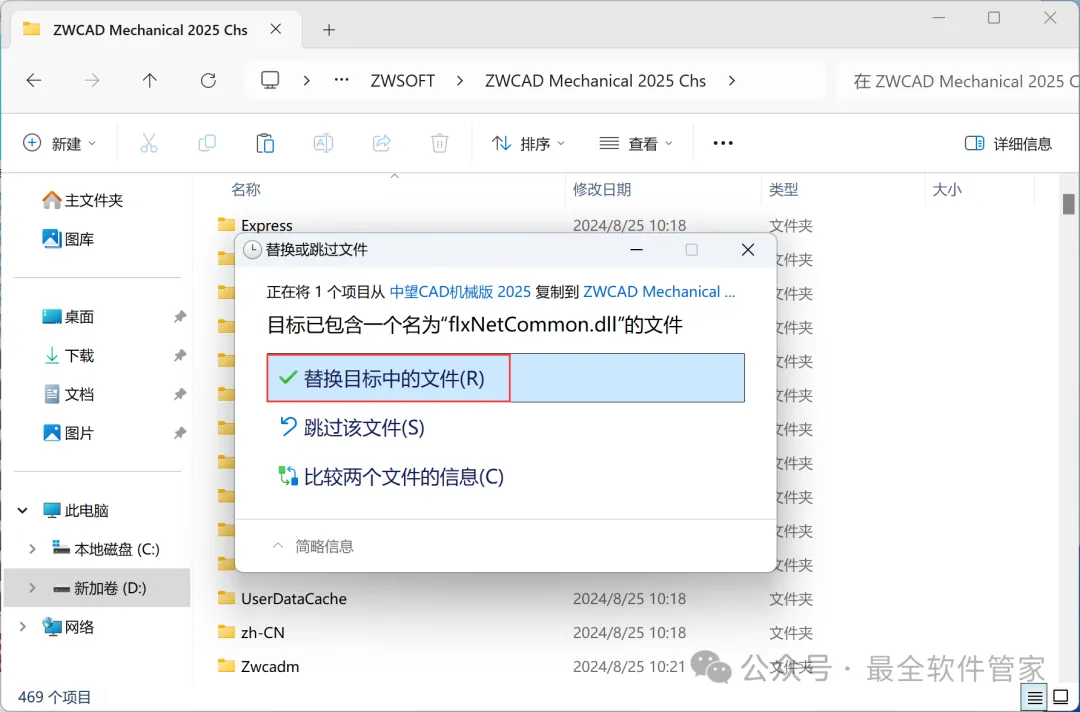Choose 替换目标中的文件(R) option
The height and width of the screenshot is (712, 1080).
pyautogui.click(x=506, y=378)
